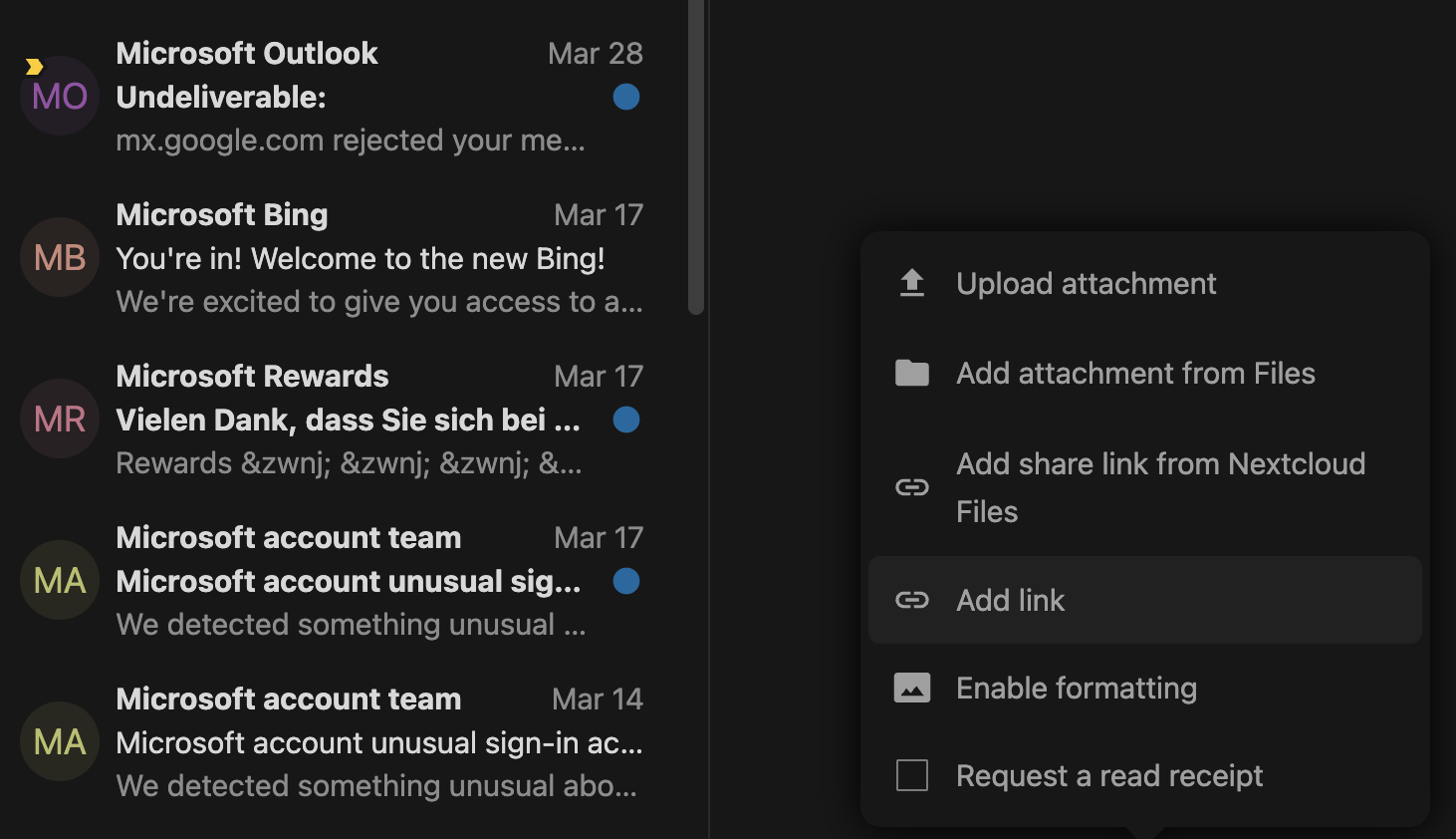The height and width of the screenshot is (839, 1456).
Task: Select Add share link from Nextcloud Files
Action: point(1145,487)
